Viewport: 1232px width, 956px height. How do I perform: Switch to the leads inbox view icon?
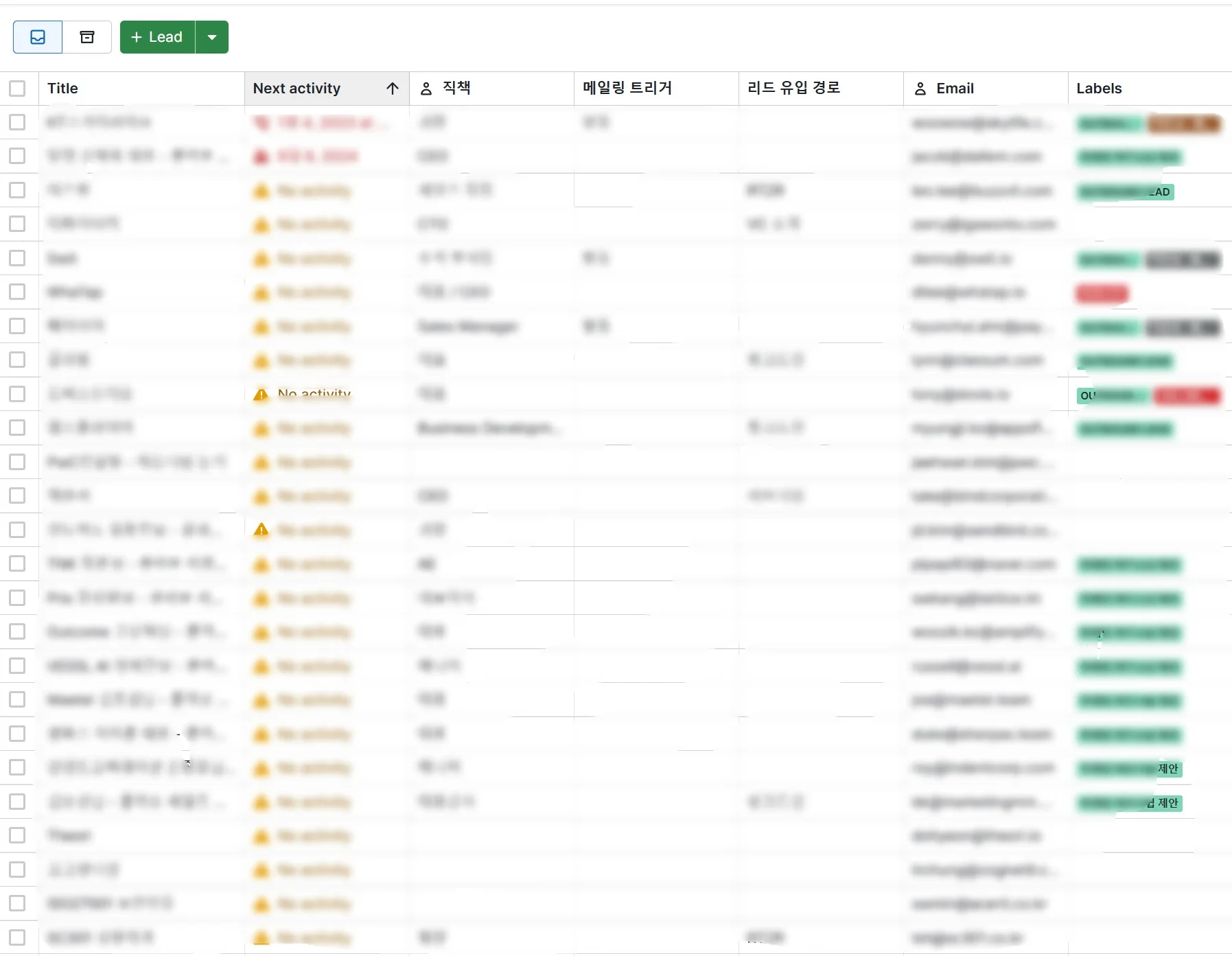click(38, 37)
